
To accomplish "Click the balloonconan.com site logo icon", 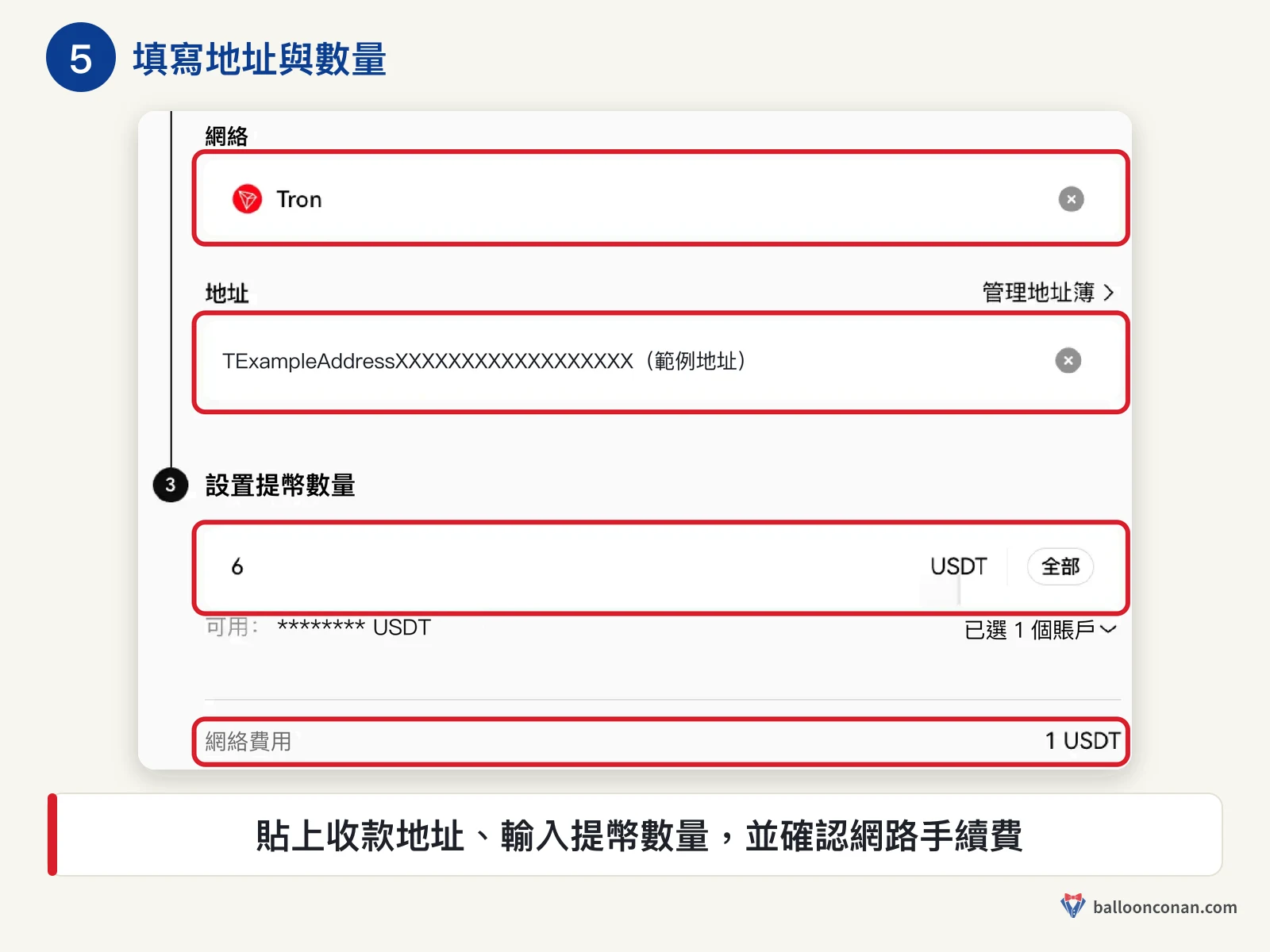I will pos(1073,906).
